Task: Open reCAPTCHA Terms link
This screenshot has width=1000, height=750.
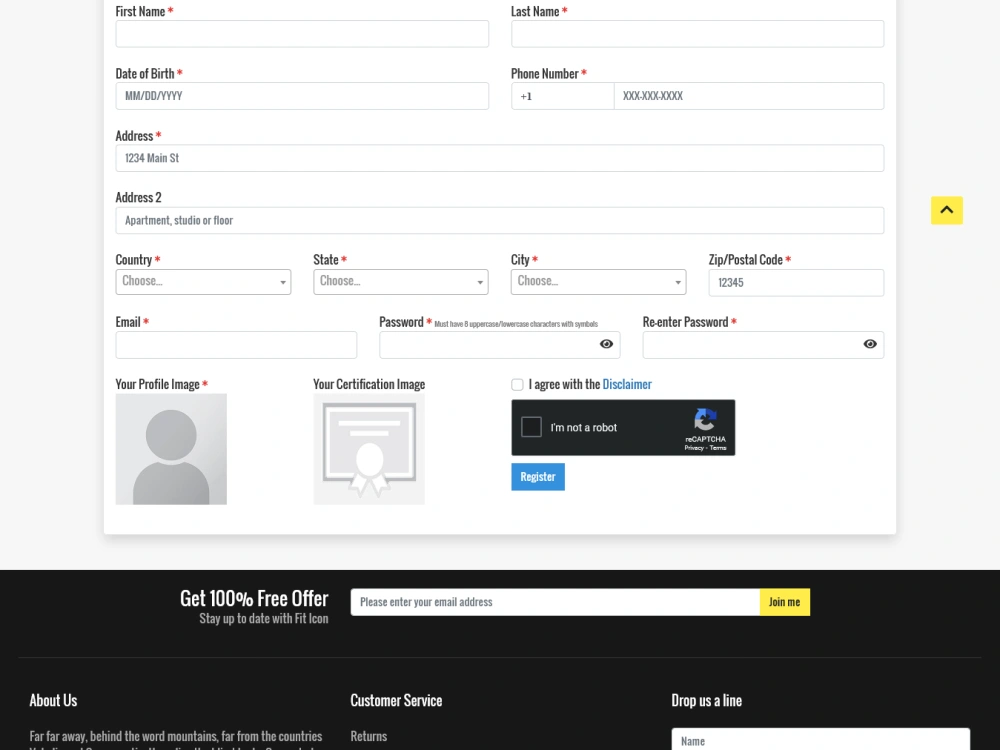Action: pos(718,448)
